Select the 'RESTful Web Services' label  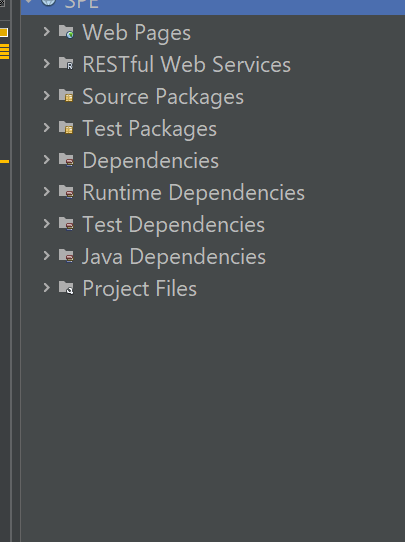[x=187, y=65]
